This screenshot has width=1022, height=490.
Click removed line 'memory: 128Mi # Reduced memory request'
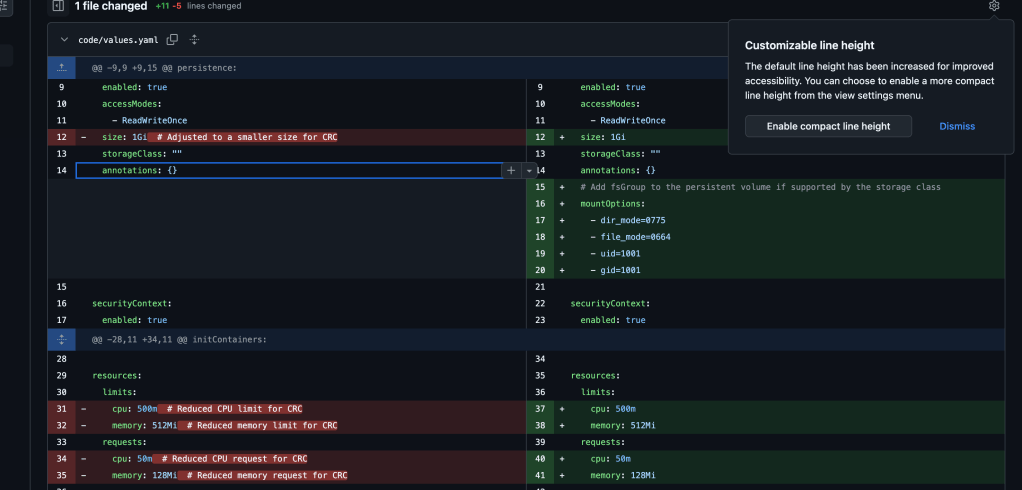click(229, 475)
